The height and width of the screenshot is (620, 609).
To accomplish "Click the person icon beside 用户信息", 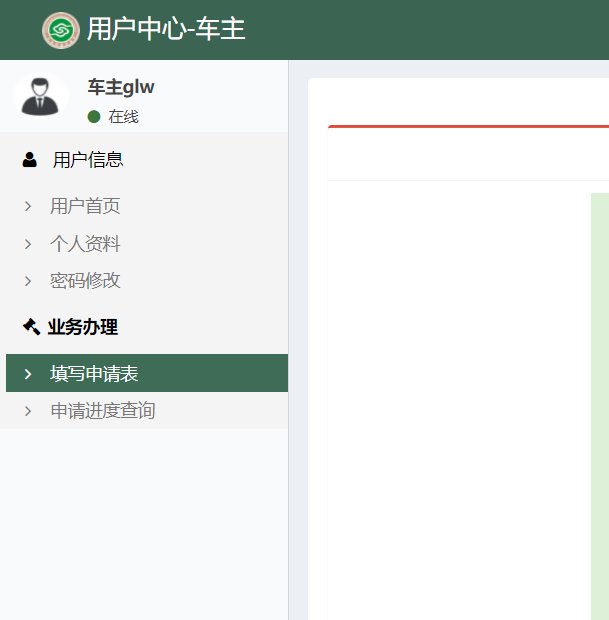I will tap(30, 159).
